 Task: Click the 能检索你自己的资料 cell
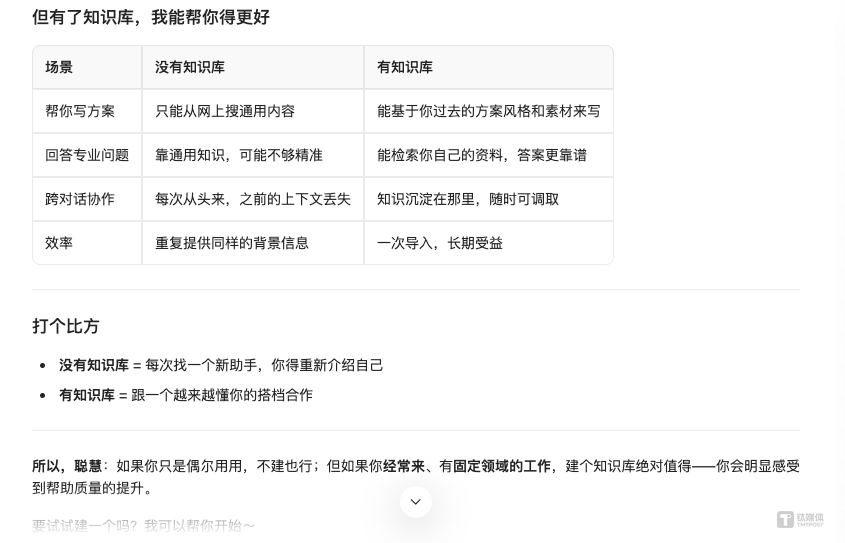point(482,155)
